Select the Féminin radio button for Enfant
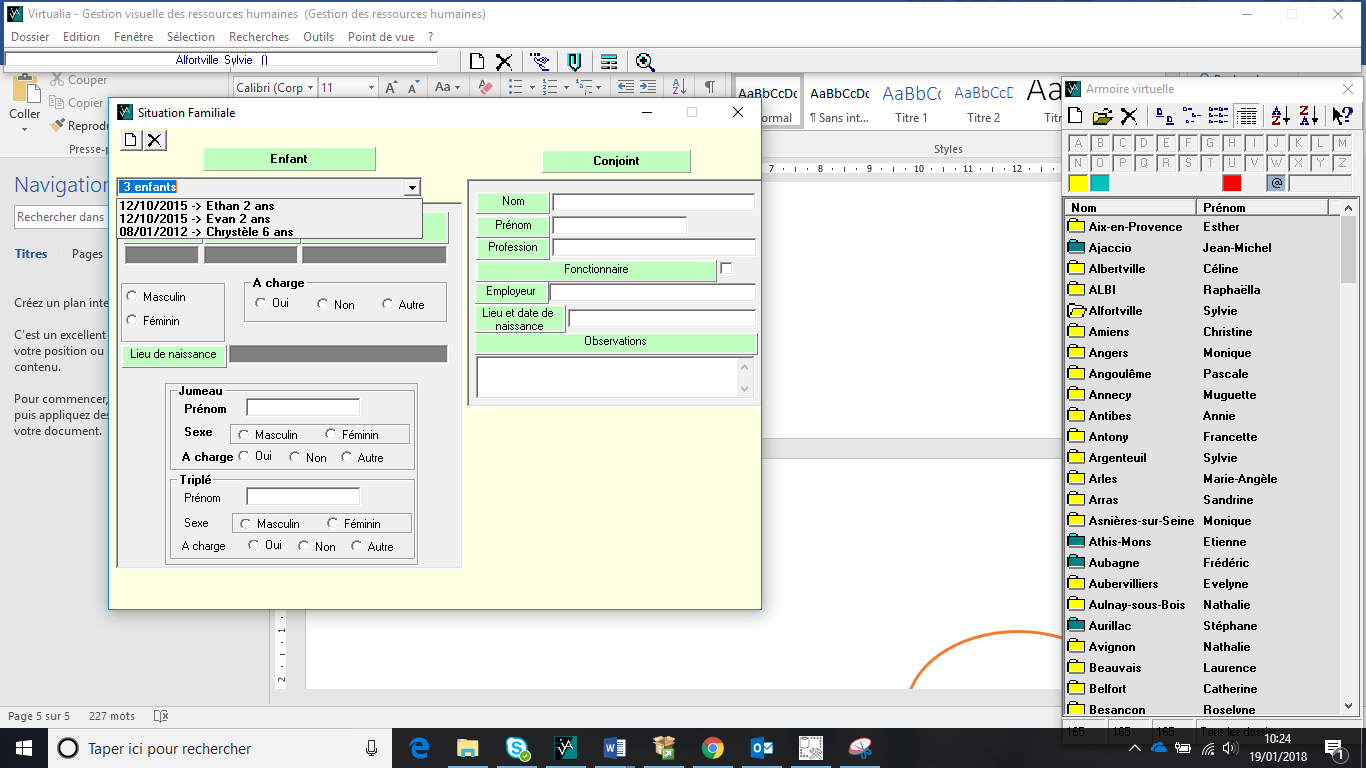 [132, 320]
